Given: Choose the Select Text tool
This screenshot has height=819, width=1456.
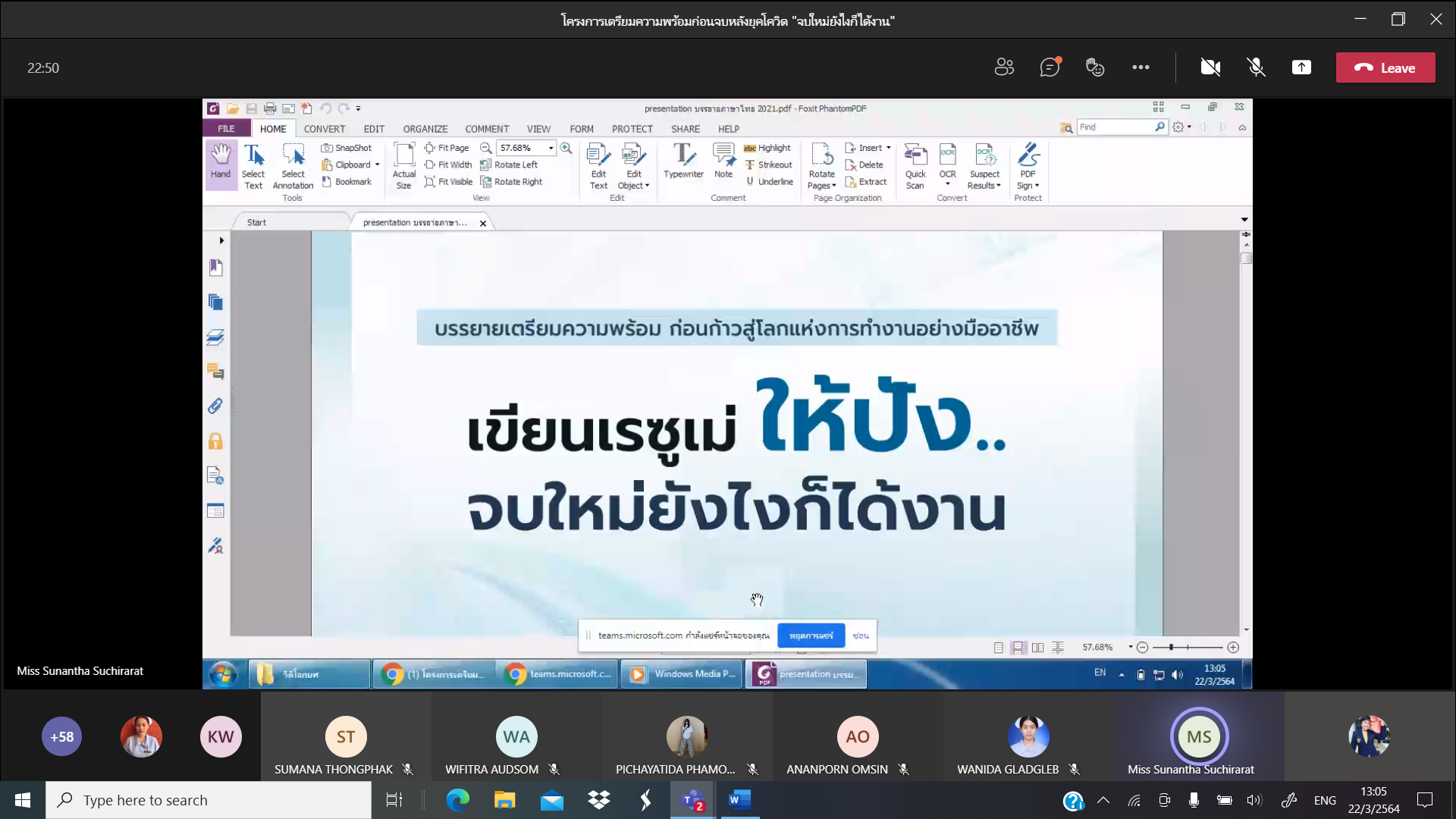Looking at the screenshot, I should pyautogui.click(x=253, y=166).
